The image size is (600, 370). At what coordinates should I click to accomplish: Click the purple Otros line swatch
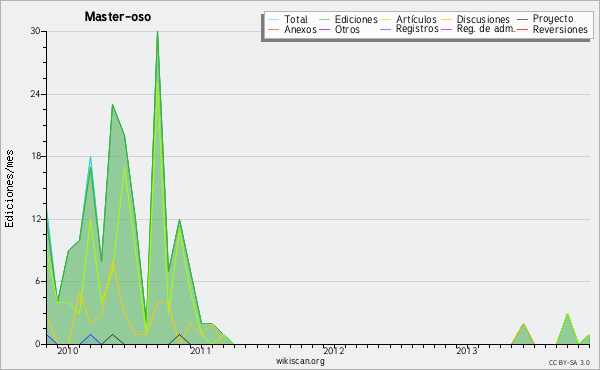[x=324, y=29]
